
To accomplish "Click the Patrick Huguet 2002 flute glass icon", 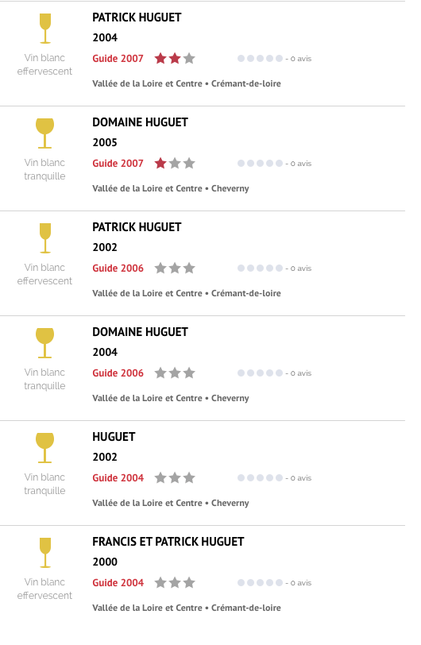I will pyautogui.click(x=45, y=238).
